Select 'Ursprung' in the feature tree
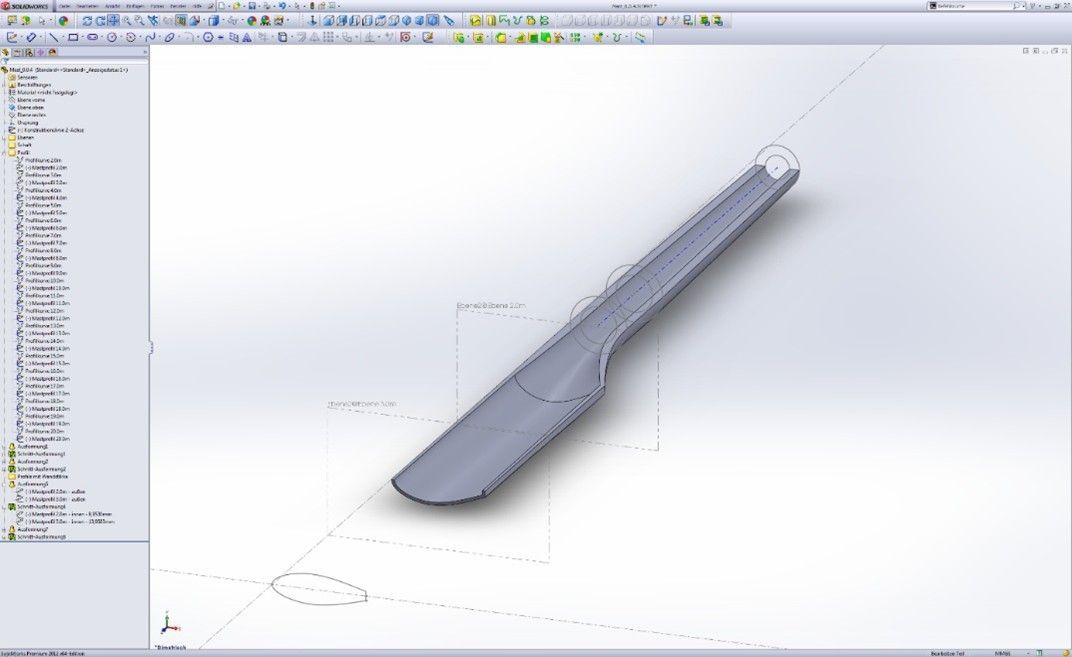Image resolution: width=1072 pixels, height=657 pixels. point(28,122)
